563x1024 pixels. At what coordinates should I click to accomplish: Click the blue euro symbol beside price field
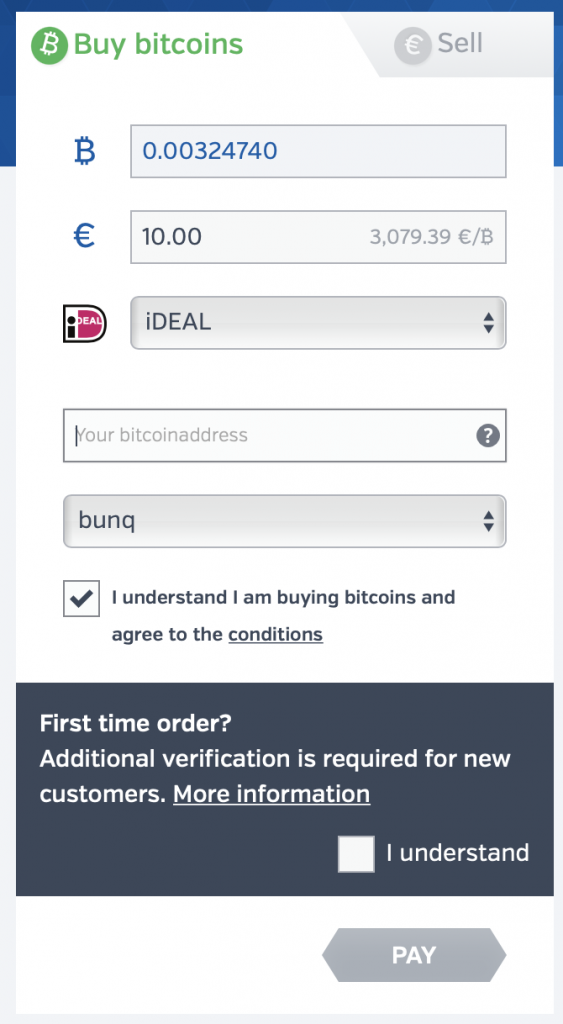[84, 236]
